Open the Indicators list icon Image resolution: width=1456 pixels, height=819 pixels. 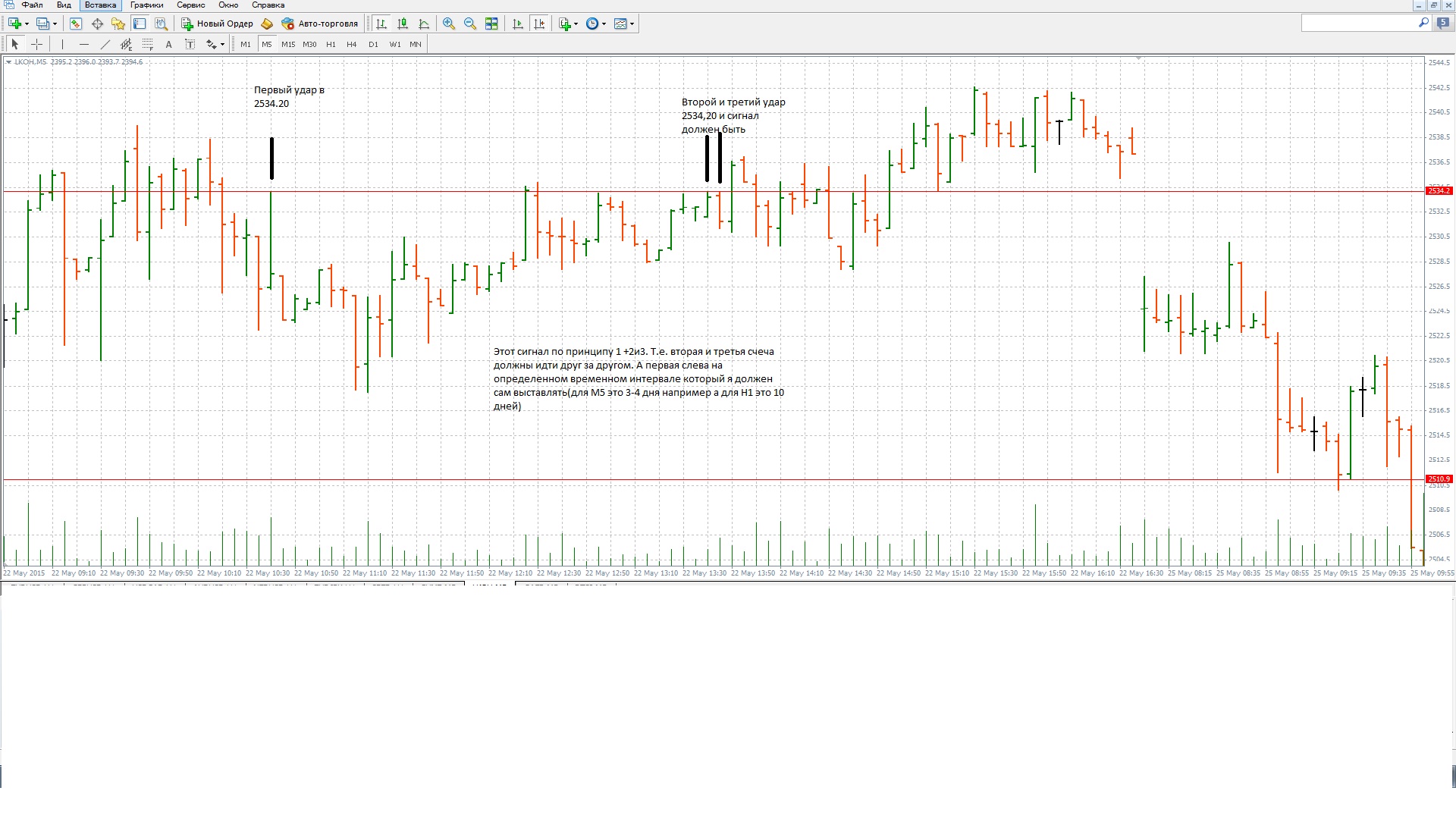tap(565, 24)
